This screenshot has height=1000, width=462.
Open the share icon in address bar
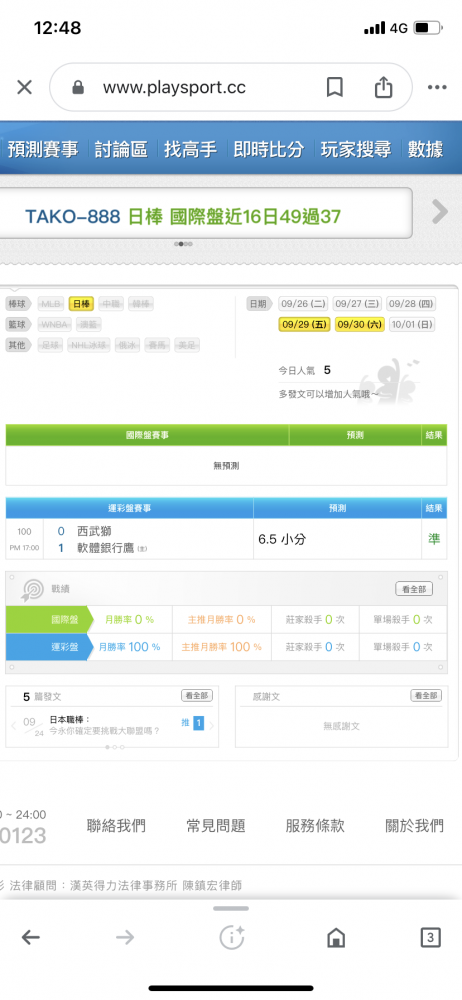tap(383, 87)
